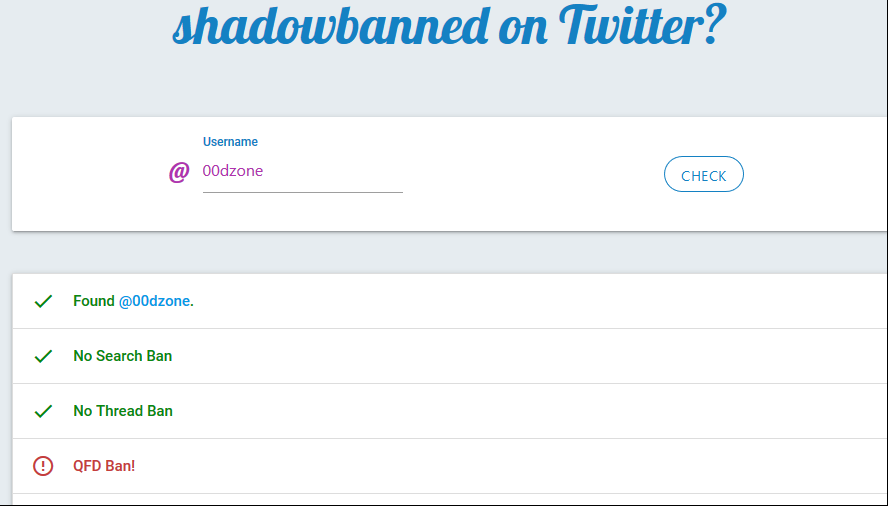
Task: Open the @00dzone profile link
Action: point(154,301)
